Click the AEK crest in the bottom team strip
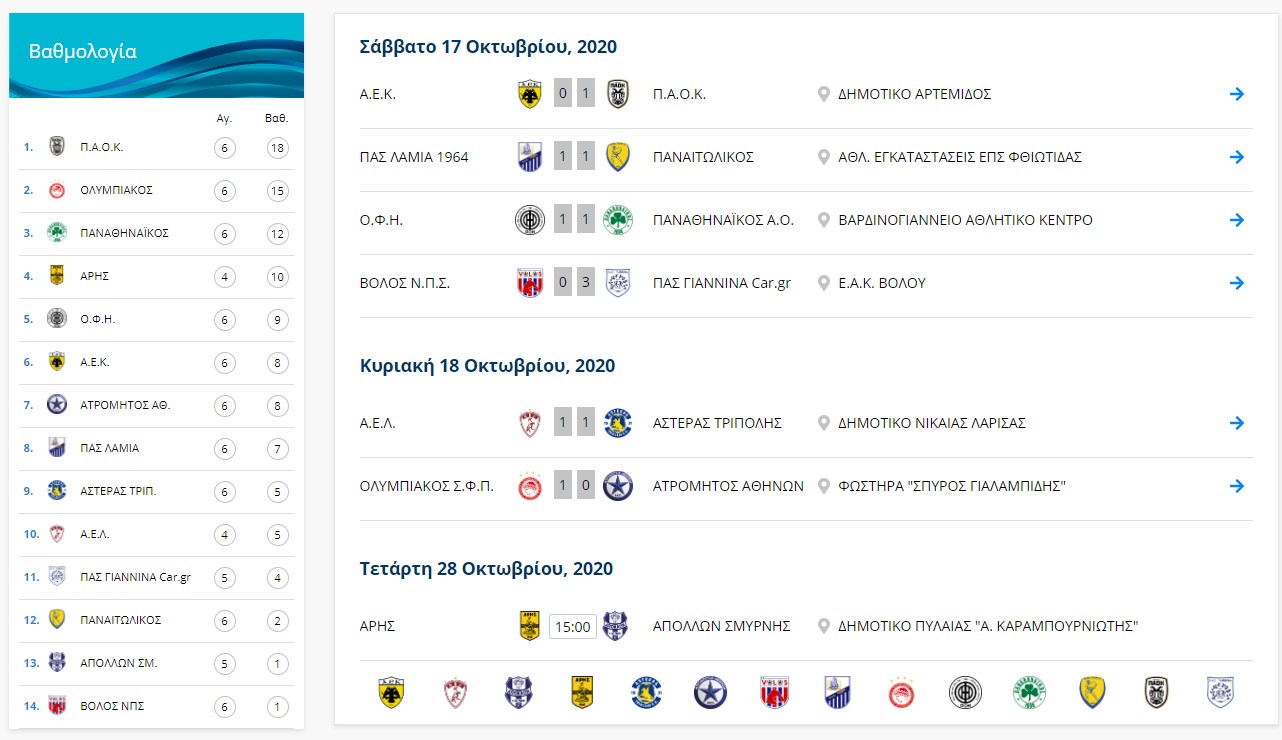This screenshot has height=740, width=1282. click(391, 692)
